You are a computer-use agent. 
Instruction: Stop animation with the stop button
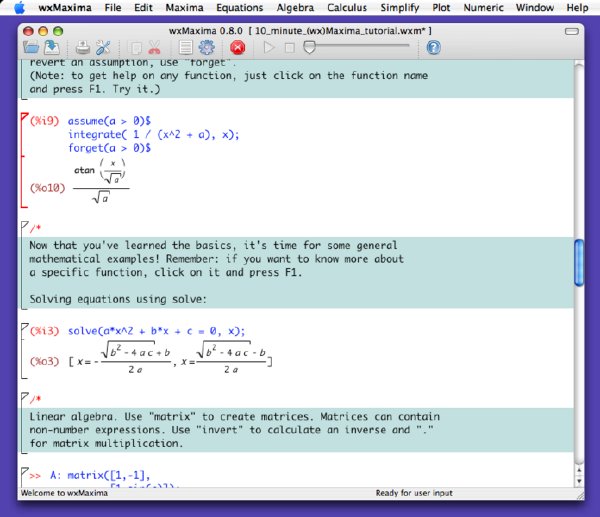coord(290,48)
